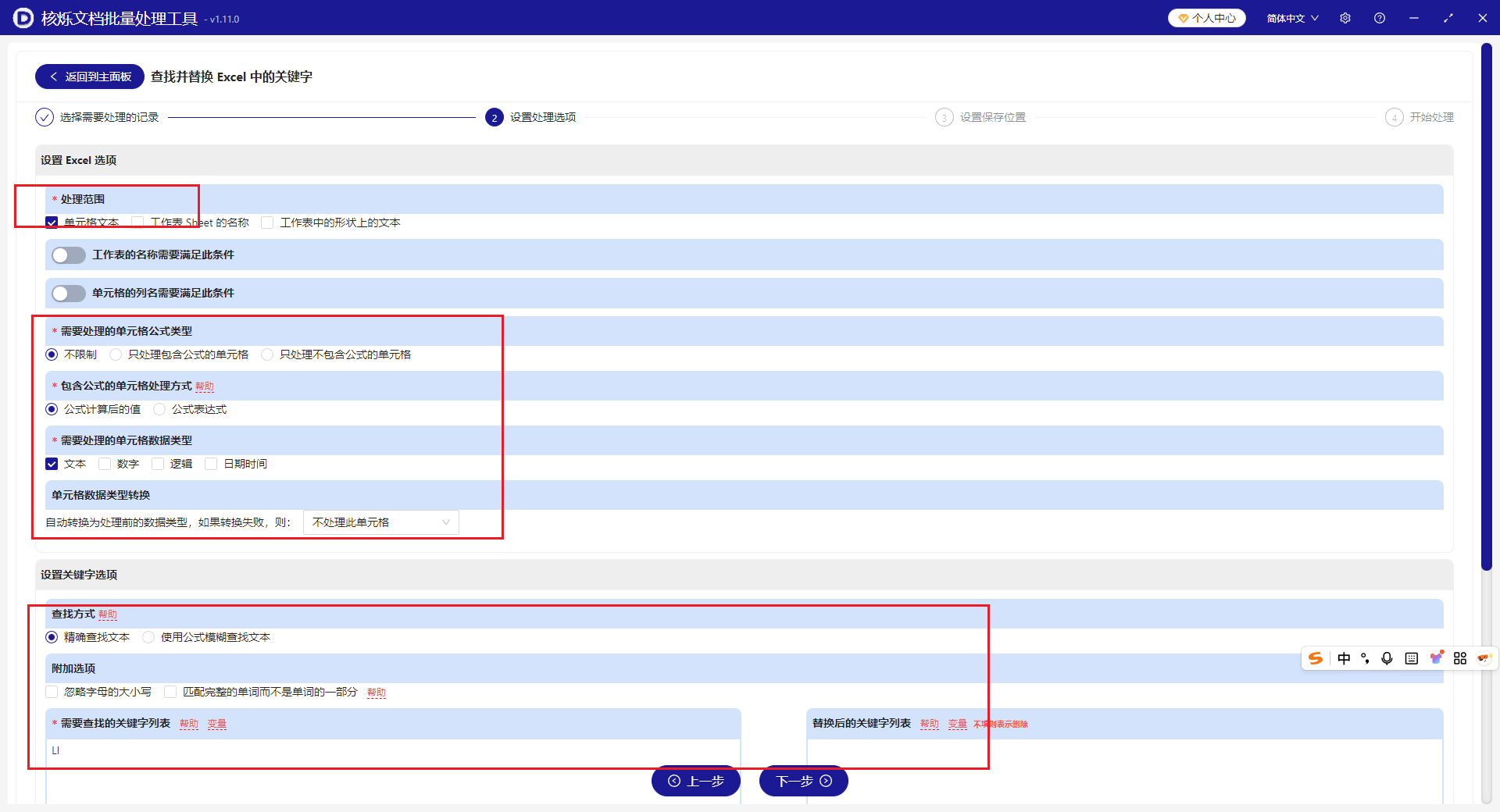
Task: Check the 数字 data type checkbox
Action: [105, 464]
